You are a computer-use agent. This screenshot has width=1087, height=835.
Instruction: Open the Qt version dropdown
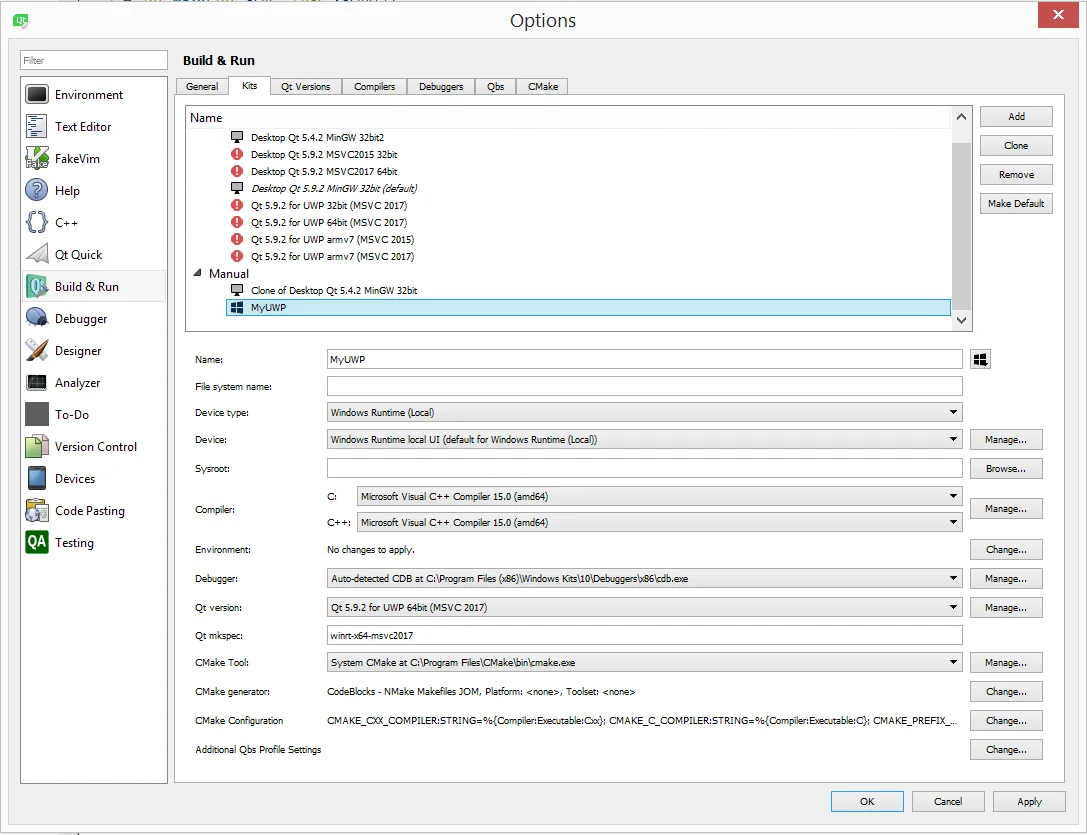click(644, 608)
